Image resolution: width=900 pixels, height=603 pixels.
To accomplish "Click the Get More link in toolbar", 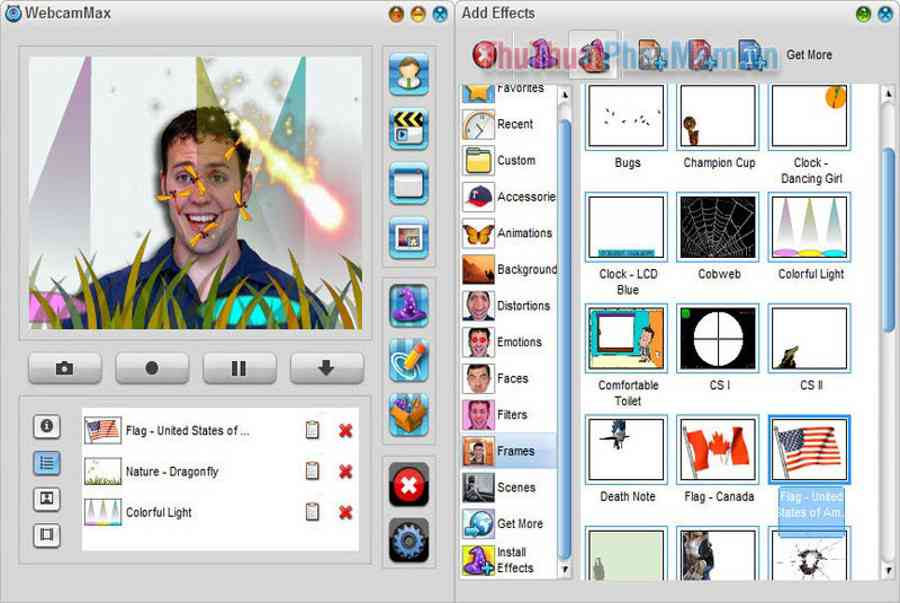I will coord(808,55).
